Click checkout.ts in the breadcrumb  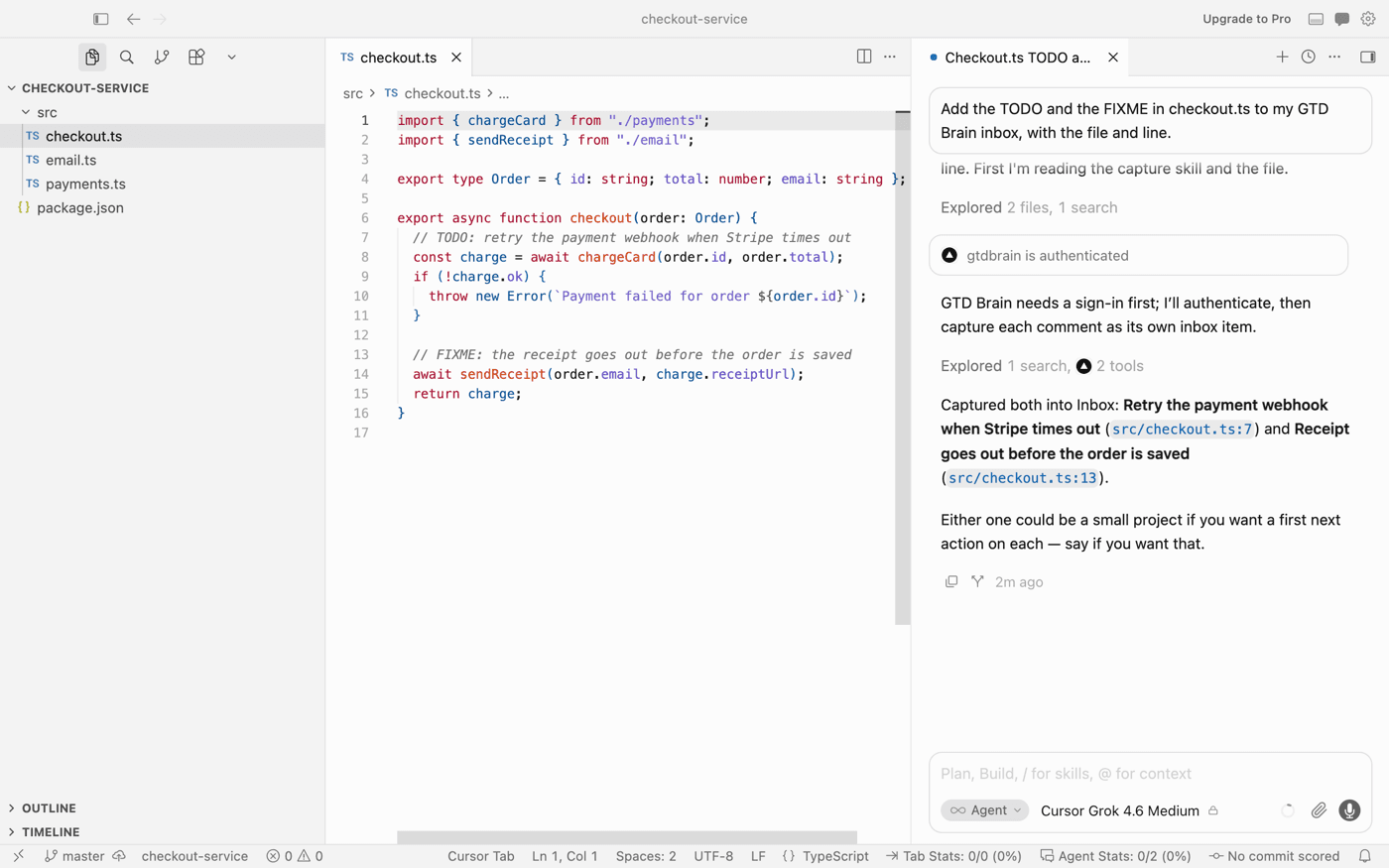[442, 93]
